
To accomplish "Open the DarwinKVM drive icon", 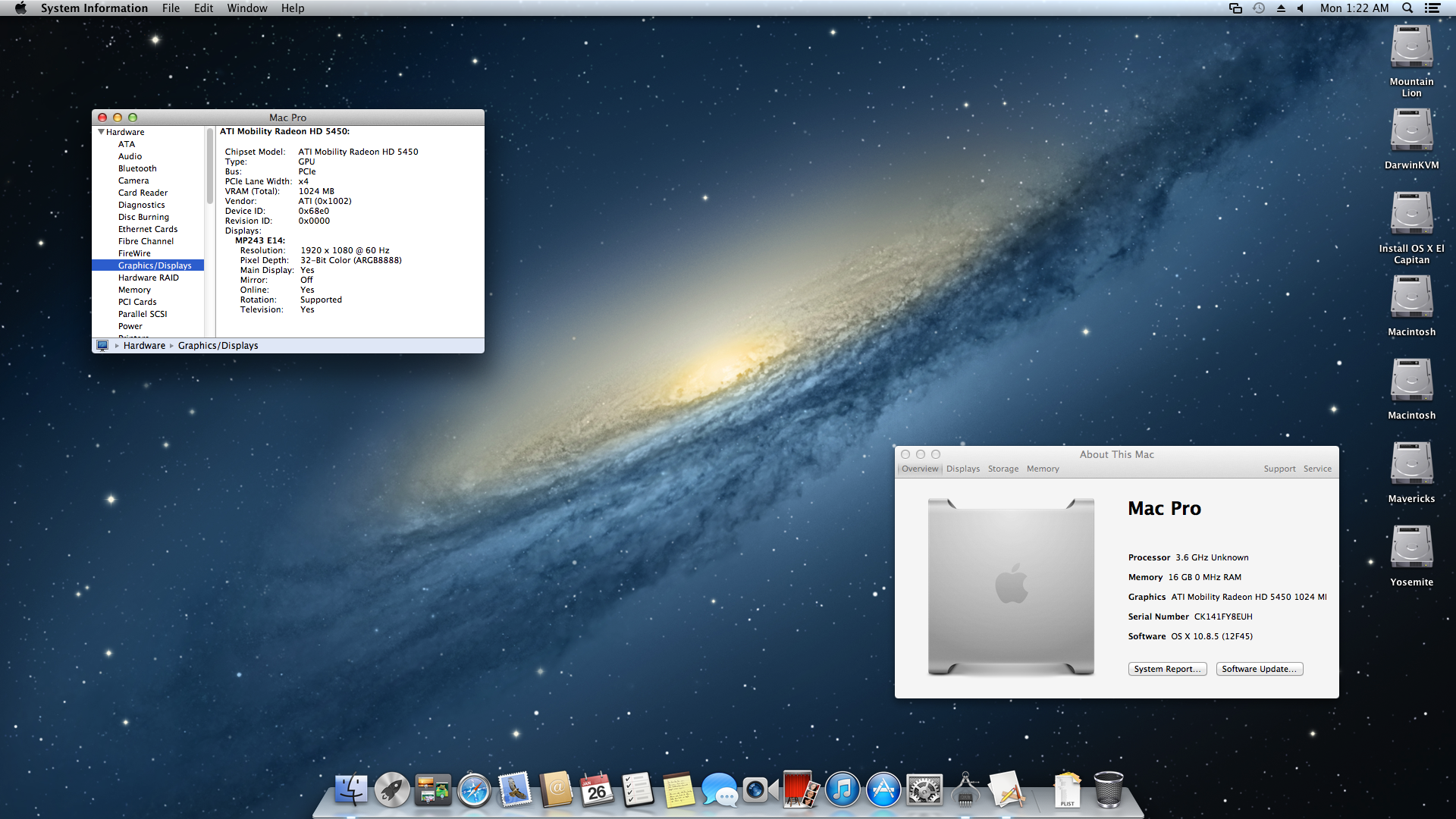I will tap(1411, 130).
